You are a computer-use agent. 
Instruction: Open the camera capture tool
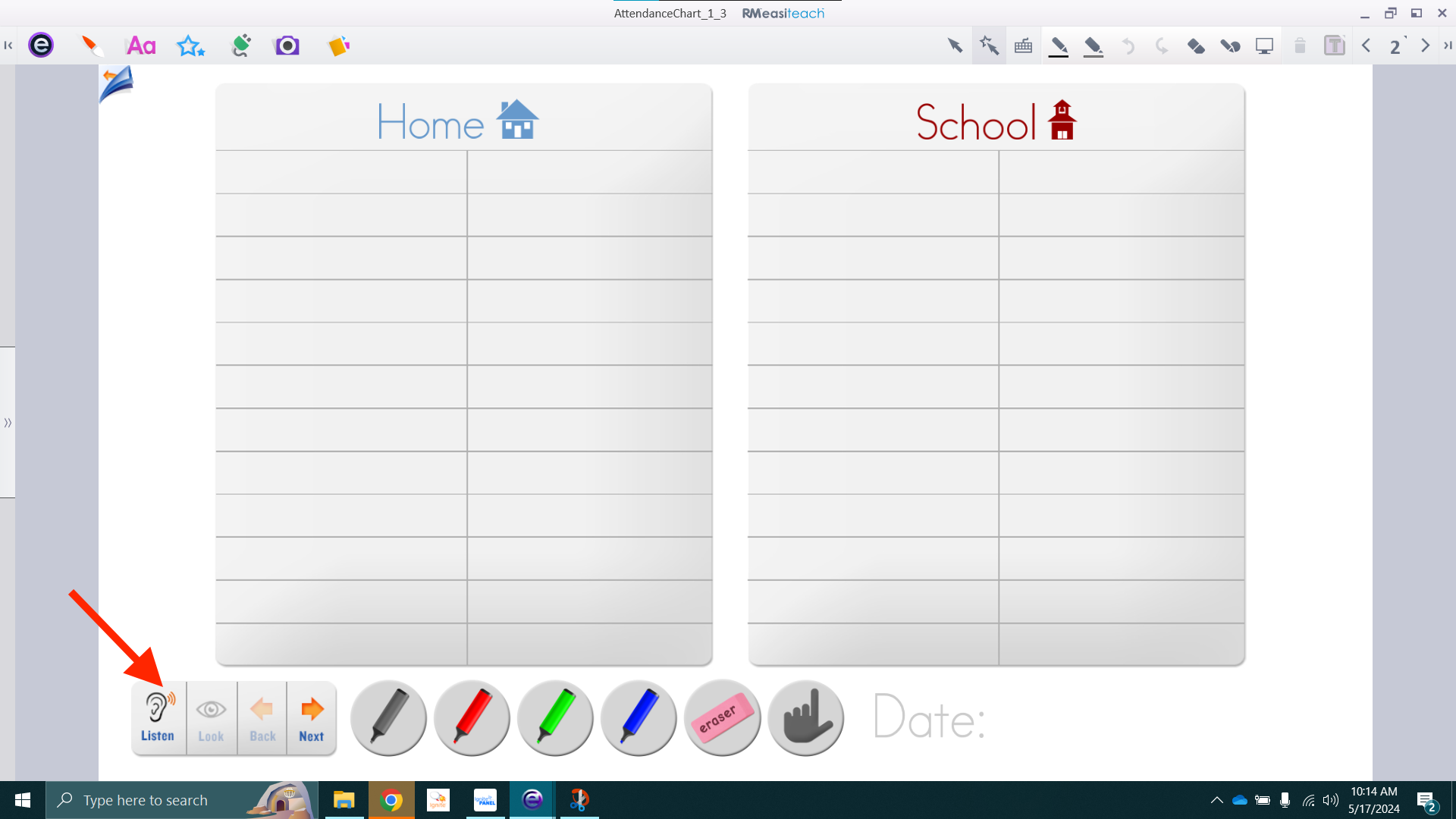click(287, 45)
